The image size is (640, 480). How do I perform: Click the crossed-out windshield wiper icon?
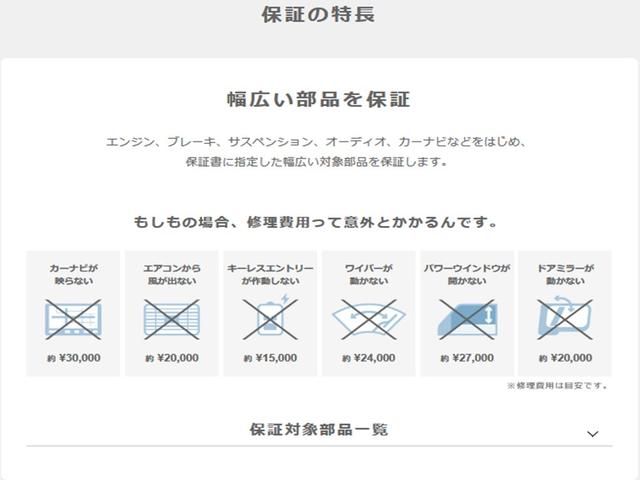coord(368,320)
